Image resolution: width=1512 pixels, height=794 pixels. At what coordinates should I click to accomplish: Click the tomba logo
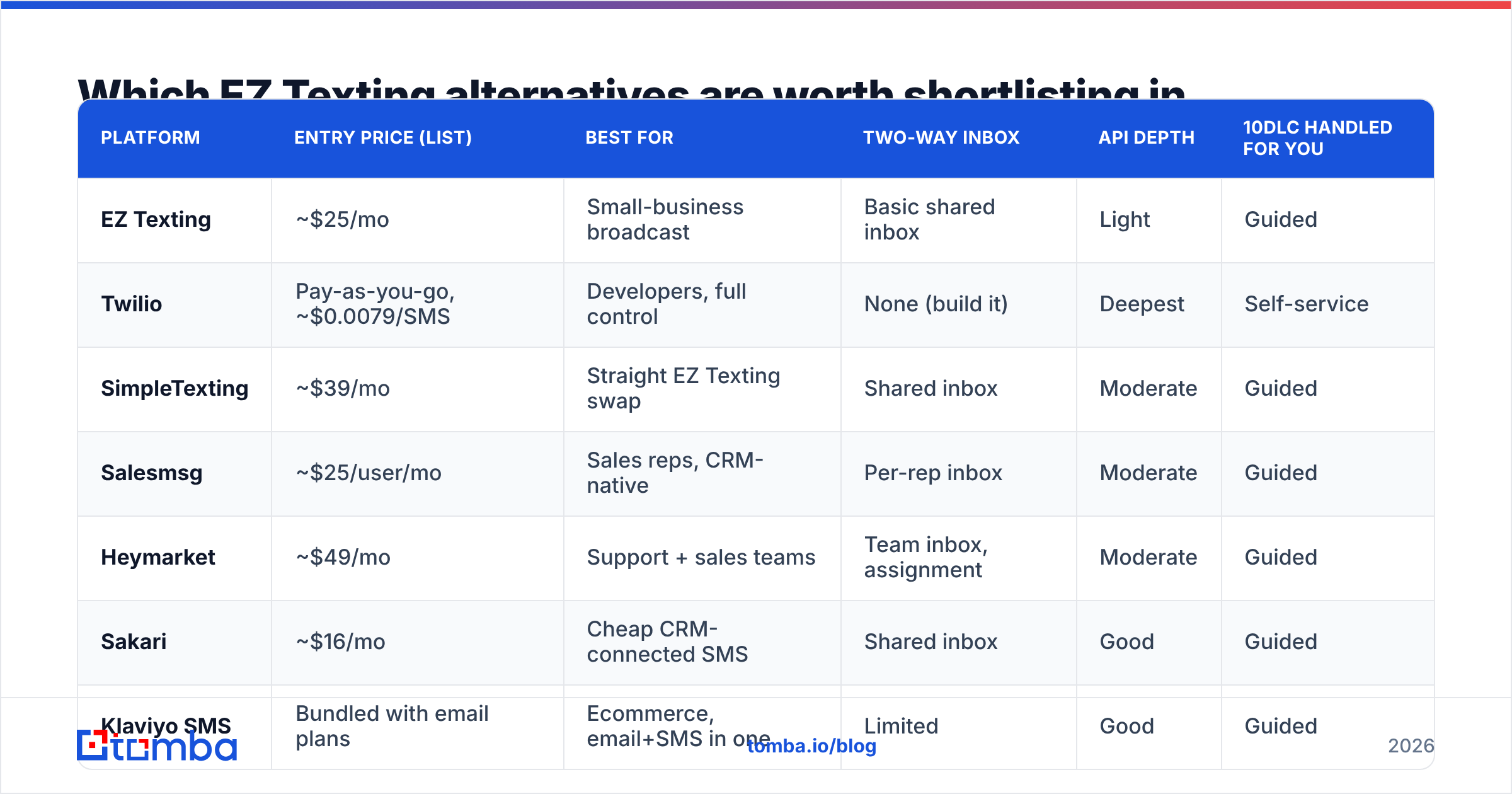(157, 745)
